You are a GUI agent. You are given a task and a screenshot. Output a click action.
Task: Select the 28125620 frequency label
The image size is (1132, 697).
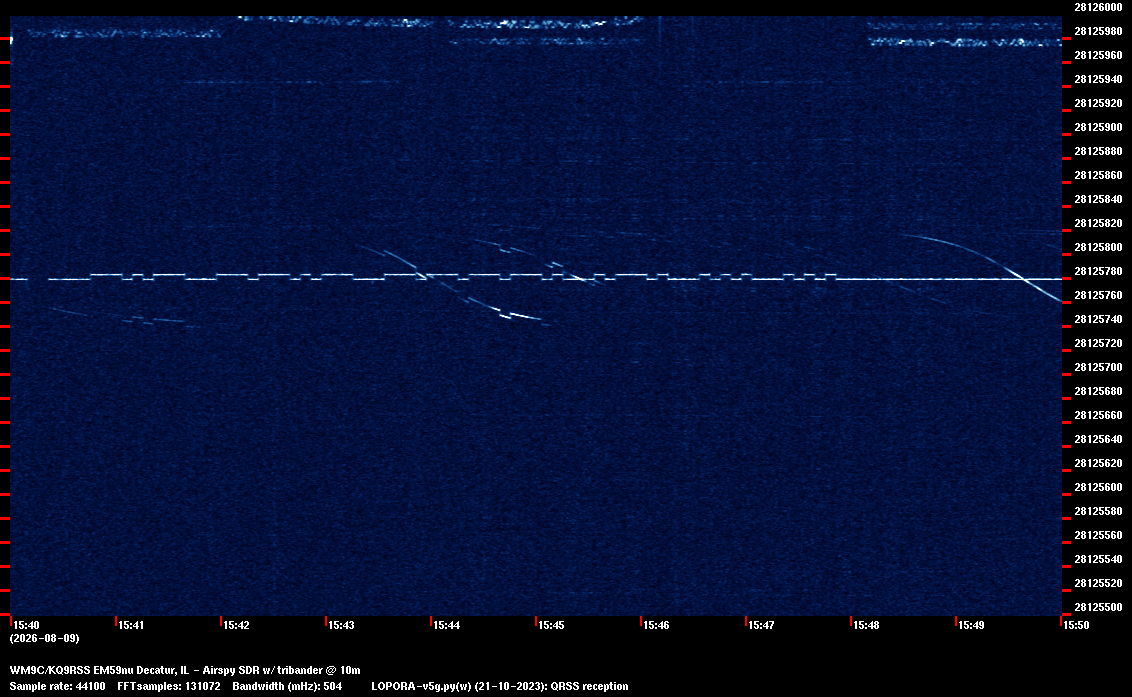point(1098,463)
